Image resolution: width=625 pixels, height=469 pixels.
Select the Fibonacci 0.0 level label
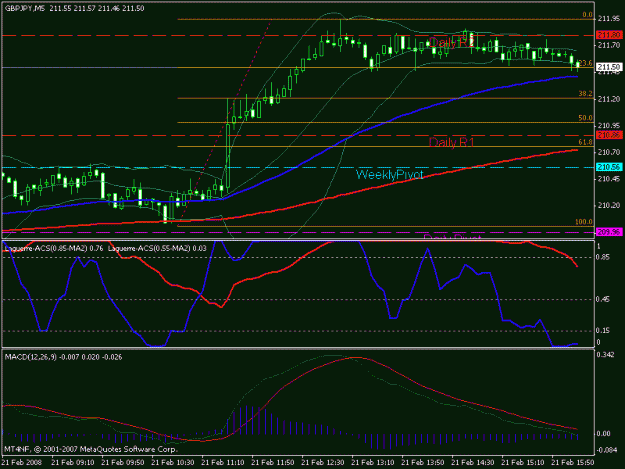tap(588, 15)
